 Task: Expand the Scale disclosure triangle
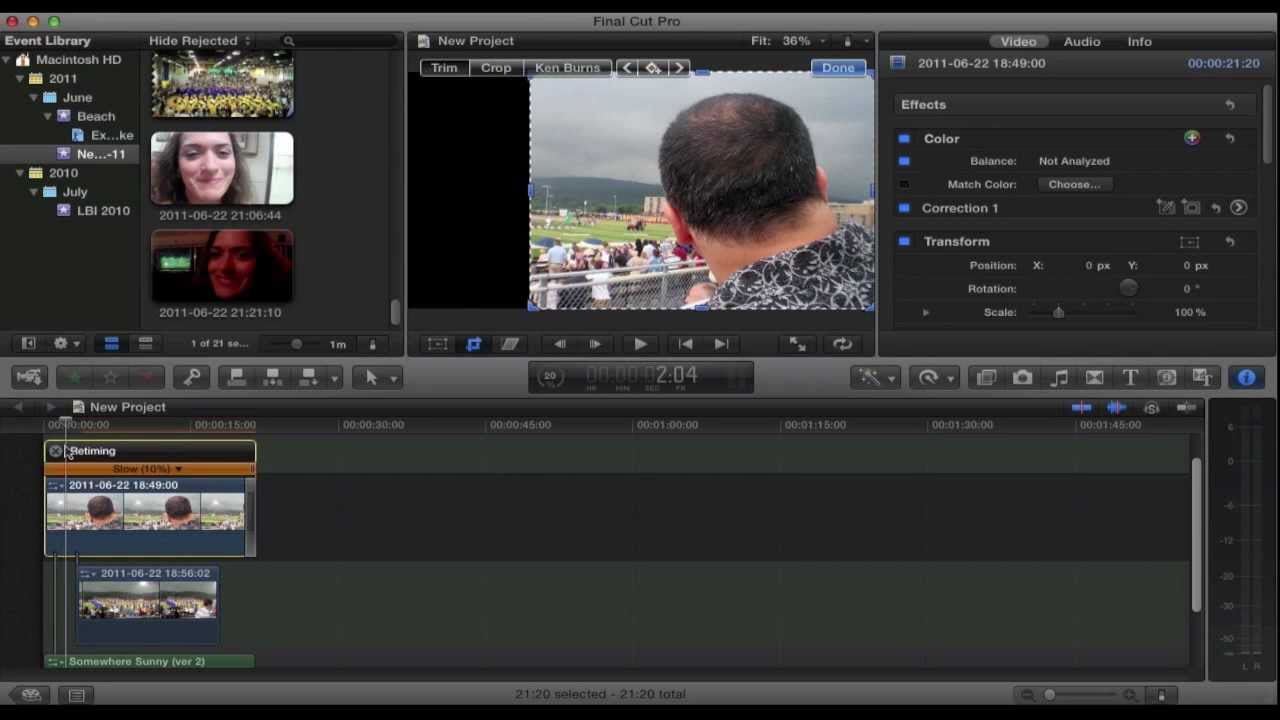tap(925, 313)
